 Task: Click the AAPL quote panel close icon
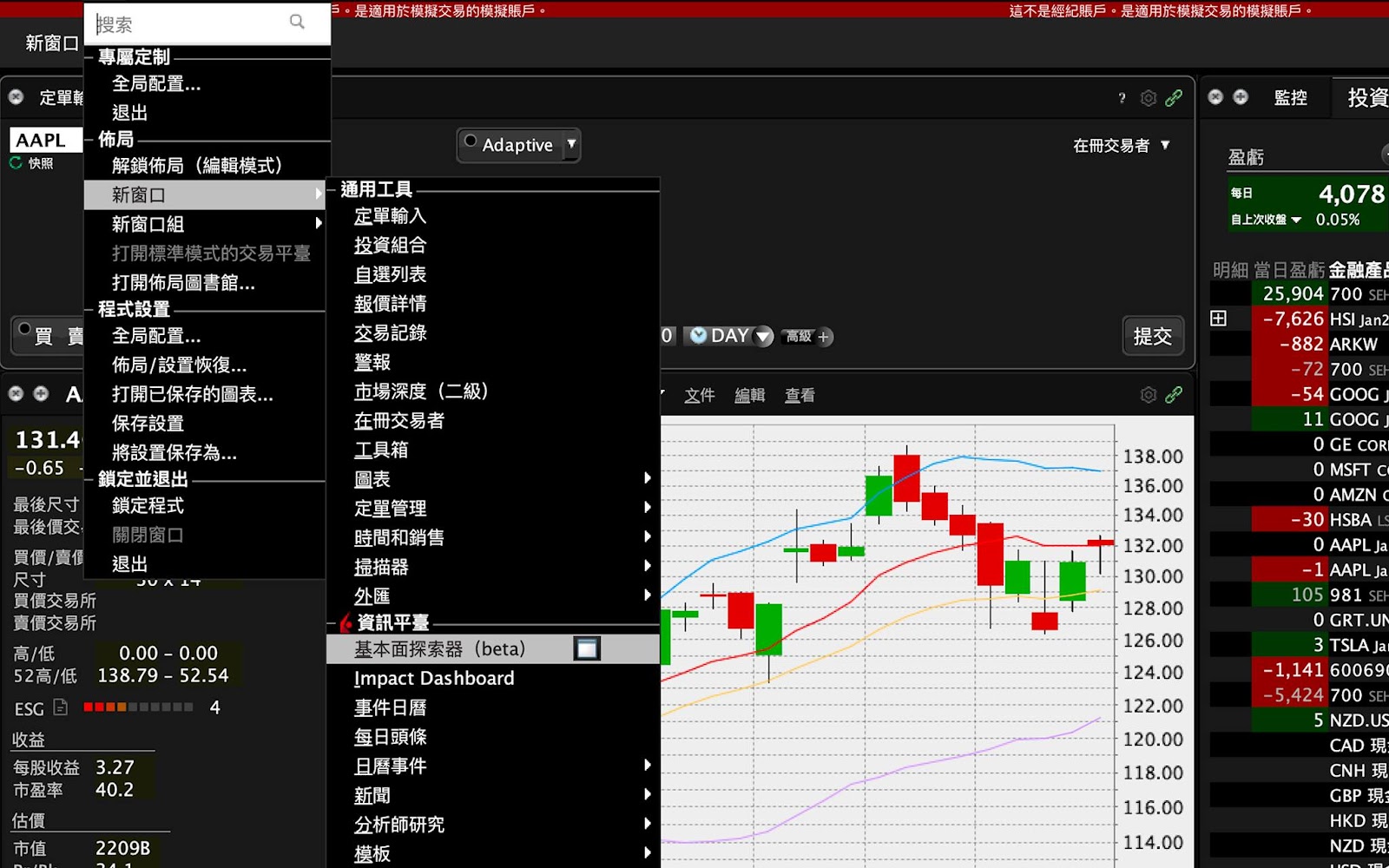pyautogui.click(x=16, y=393)
